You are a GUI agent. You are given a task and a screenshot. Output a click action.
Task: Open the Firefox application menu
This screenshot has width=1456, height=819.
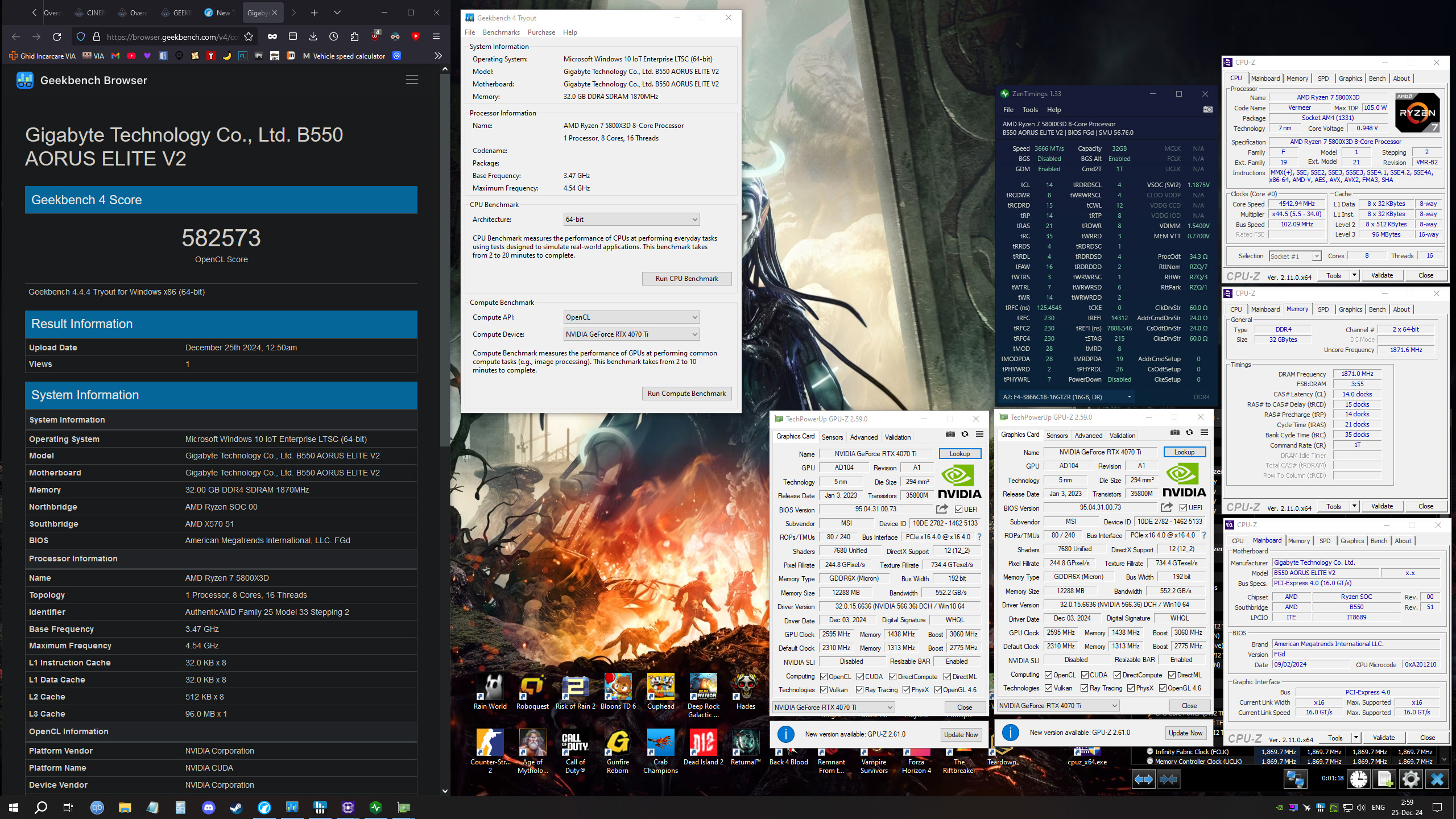pyautogui.click(x=436, y=37)
